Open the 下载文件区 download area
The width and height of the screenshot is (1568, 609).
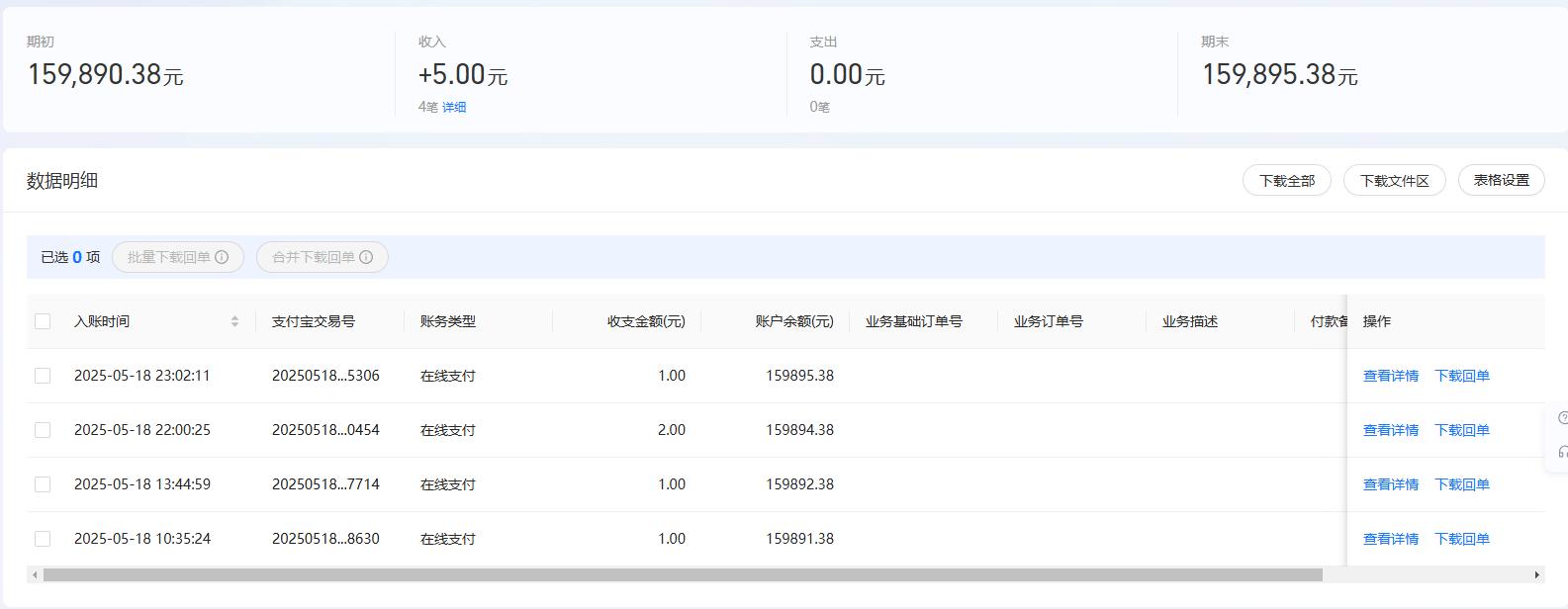click(1394, 181)
